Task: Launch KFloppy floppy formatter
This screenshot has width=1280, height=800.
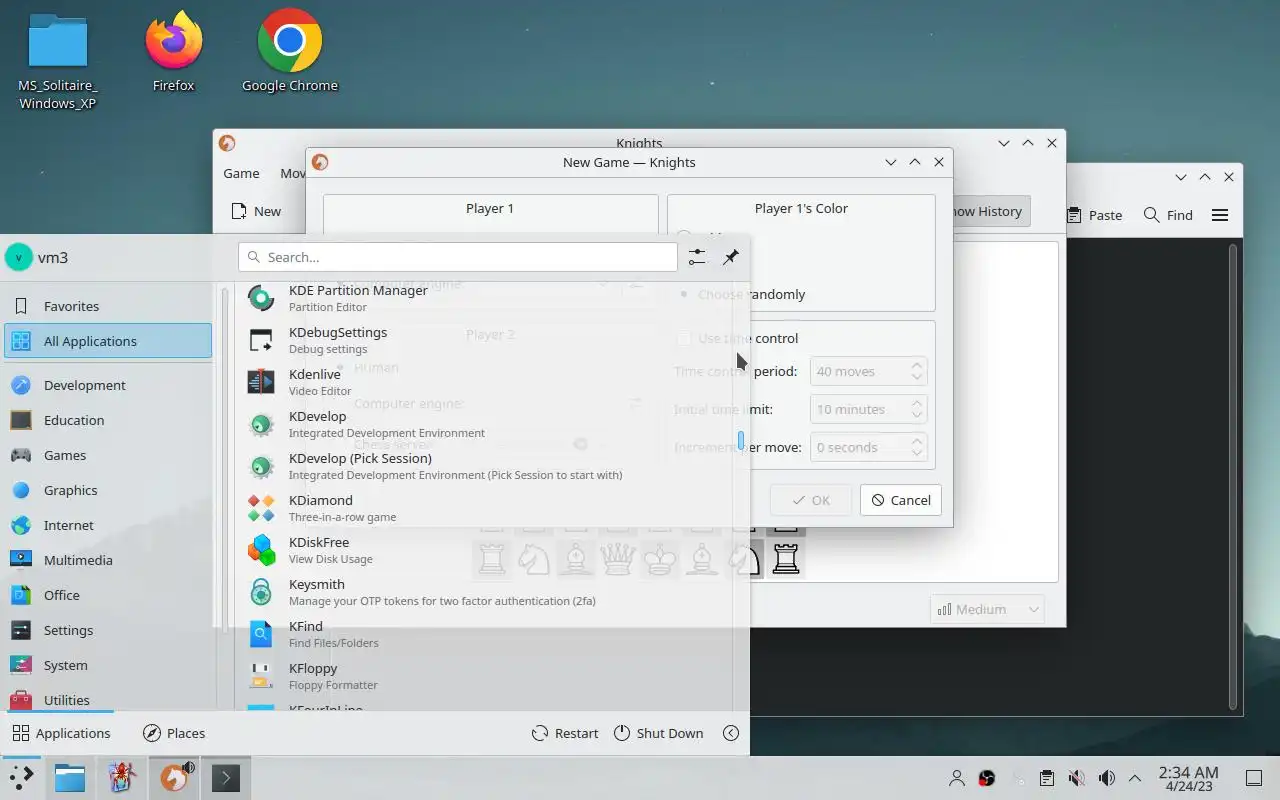Action: pos(486,676)
